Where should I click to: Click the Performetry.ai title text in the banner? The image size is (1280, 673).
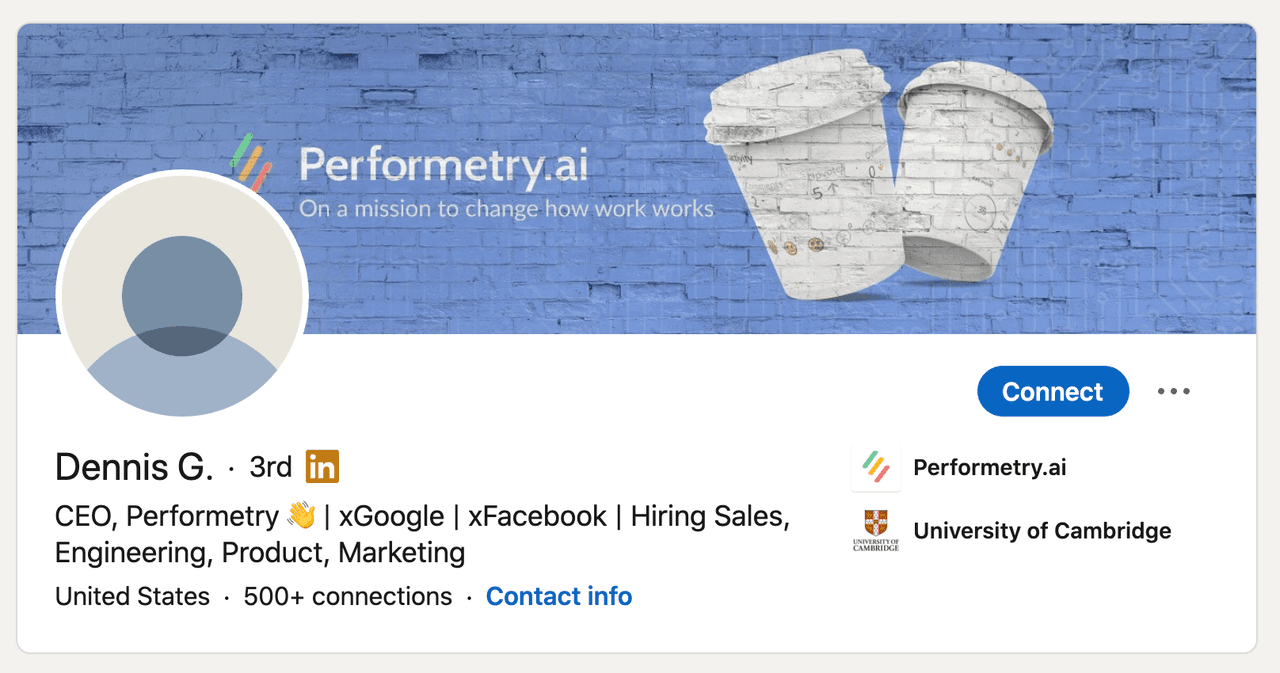pos(443,165)
